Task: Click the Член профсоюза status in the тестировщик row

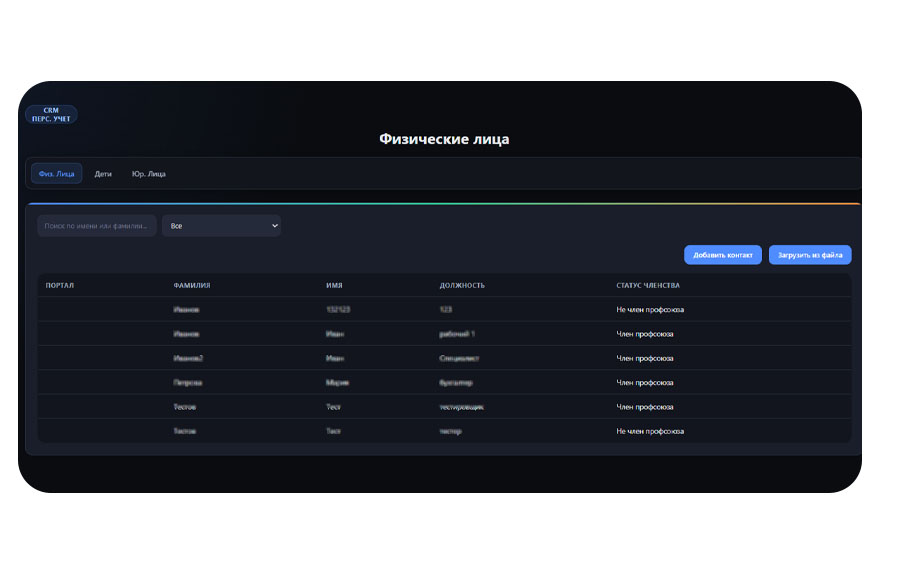Action: 645,407
